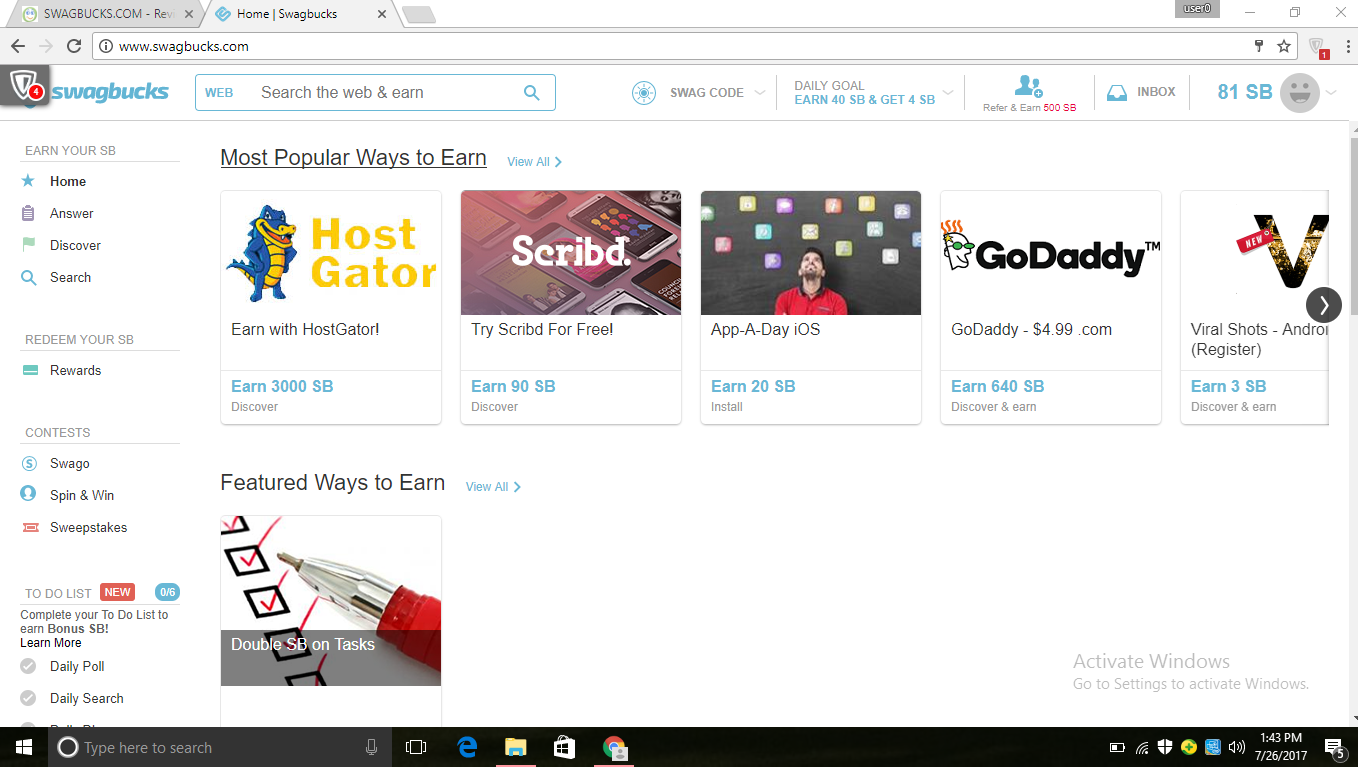This screenshot has width=1358, height=767.
Task: Open the Most Popular Ways to Earn heading link
Action: [353, 158]
